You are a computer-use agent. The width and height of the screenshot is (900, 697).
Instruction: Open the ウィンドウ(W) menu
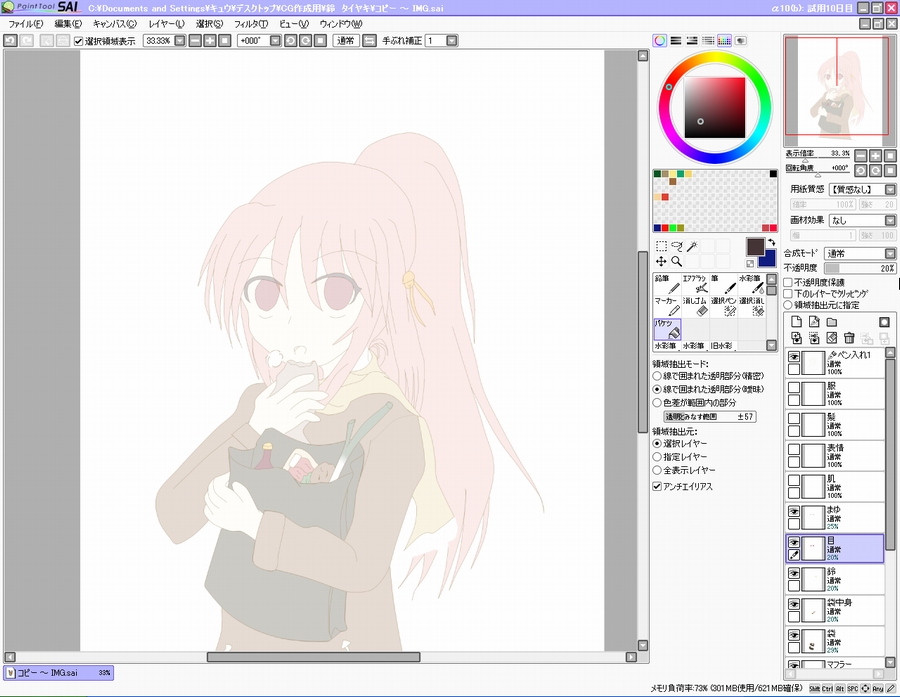coord(341,24)
